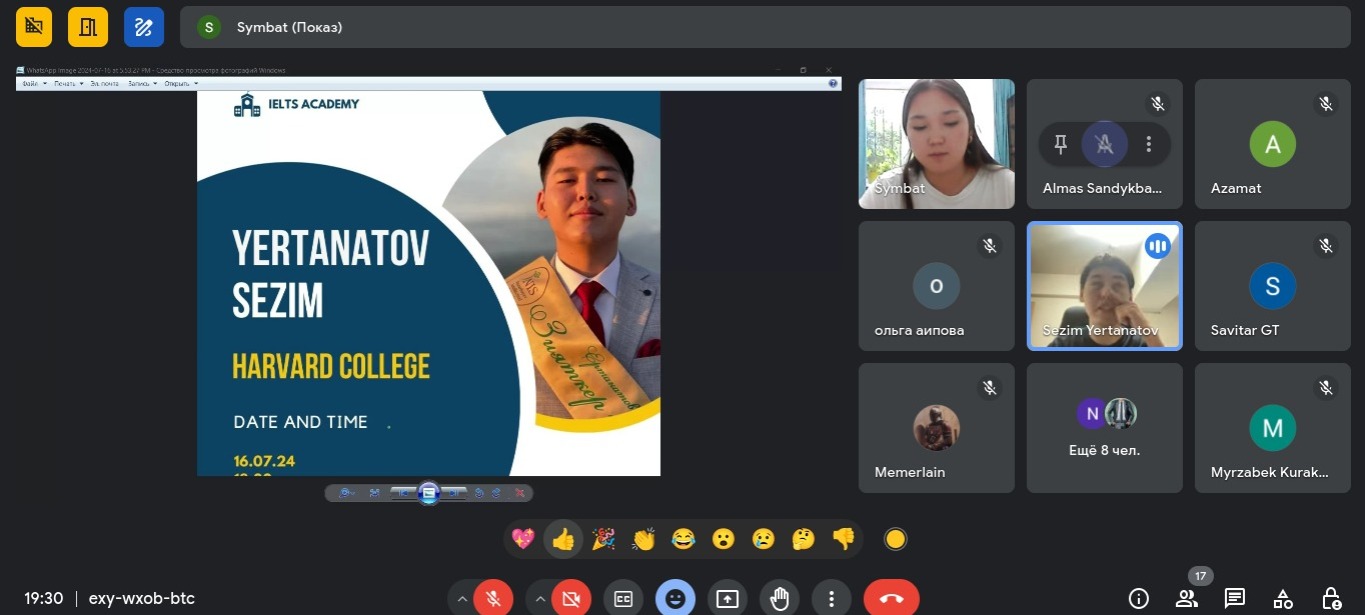Select Memerlain's participant tile
1365x615 pixels.
(x=937, y=428)
